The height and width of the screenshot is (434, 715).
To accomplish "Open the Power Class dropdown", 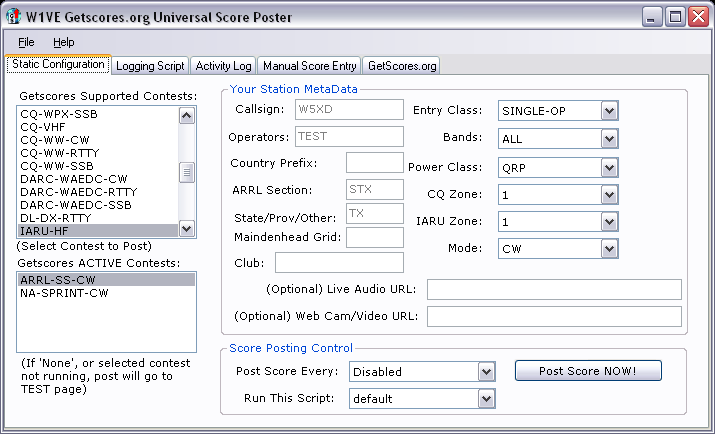I will 558,168.
